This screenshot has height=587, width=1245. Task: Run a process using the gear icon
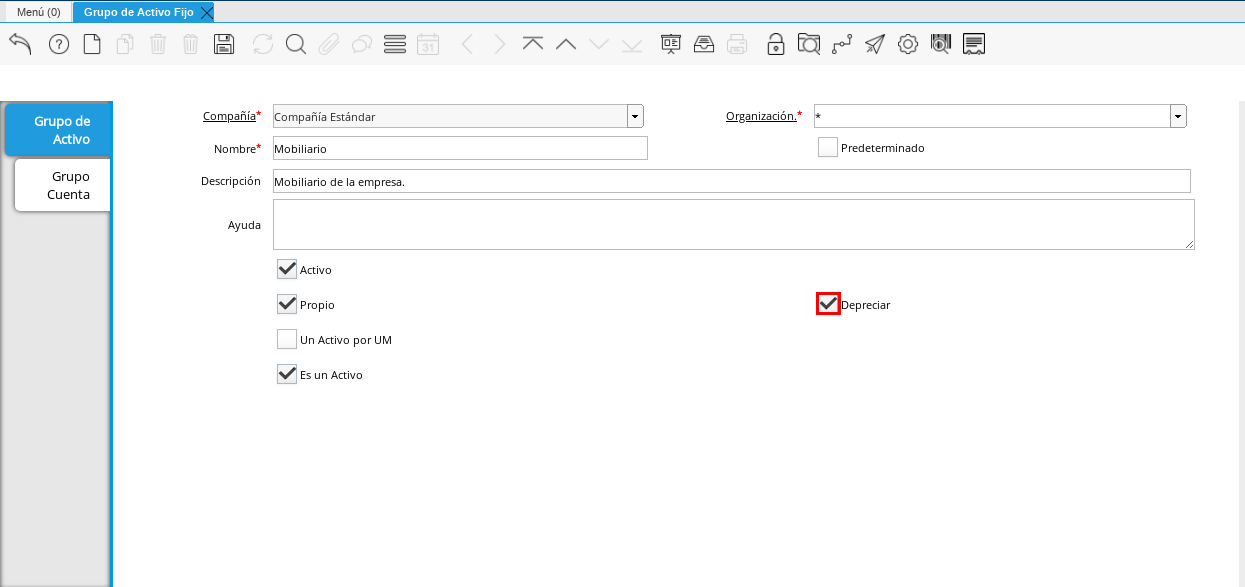(x=907, y=43)
